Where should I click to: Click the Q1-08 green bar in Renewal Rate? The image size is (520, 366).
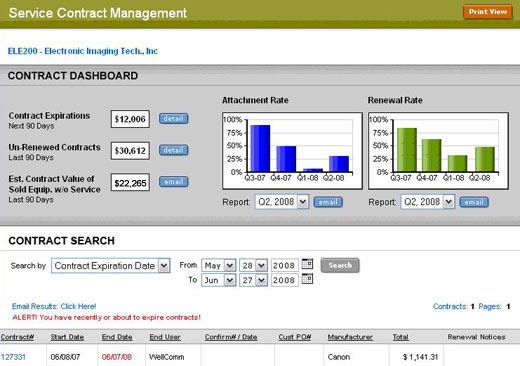tap(457, 164)
